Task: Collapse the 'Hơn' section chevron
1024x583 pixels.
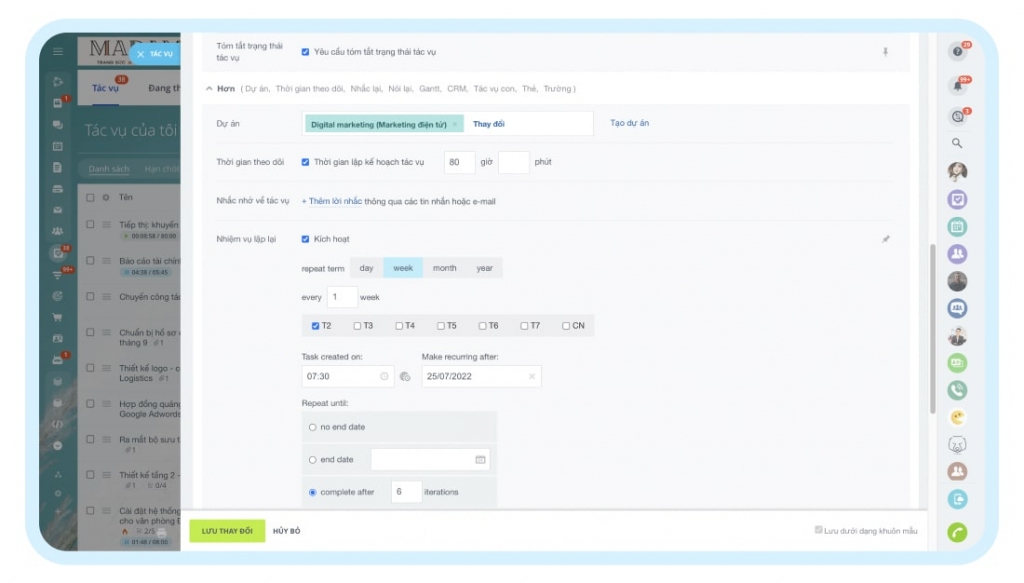Action: 209,89
